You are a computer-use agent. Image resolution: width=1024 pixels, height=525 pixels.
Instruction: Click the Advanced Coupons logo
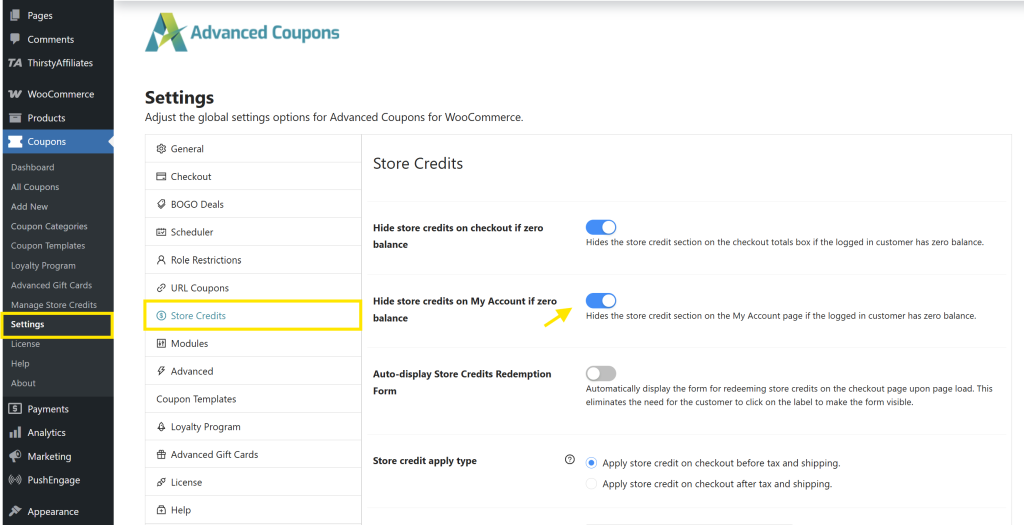coord(243,32)
